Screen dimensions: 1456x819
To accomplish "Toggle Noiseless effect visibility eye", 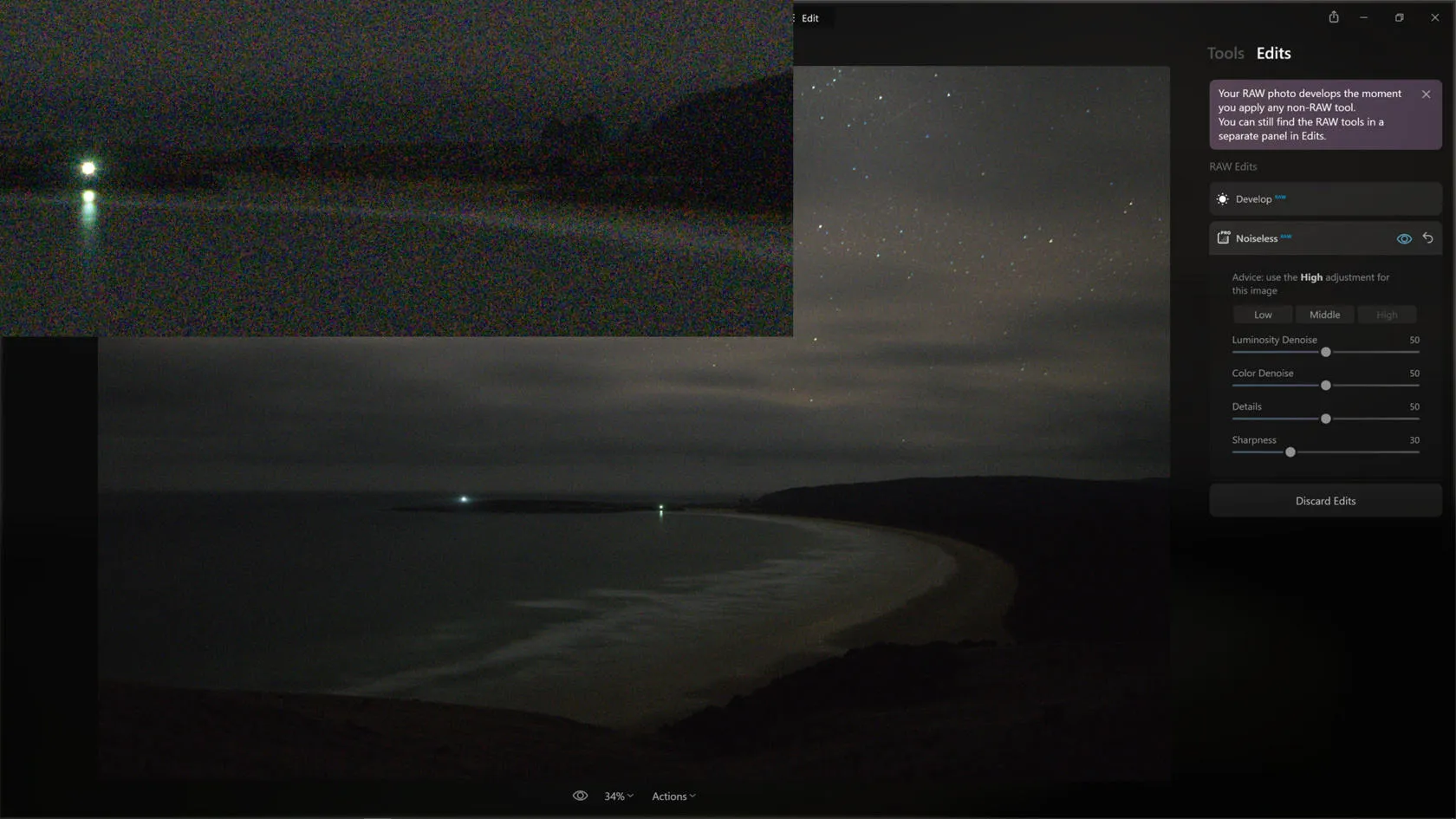I will 1404,238.
